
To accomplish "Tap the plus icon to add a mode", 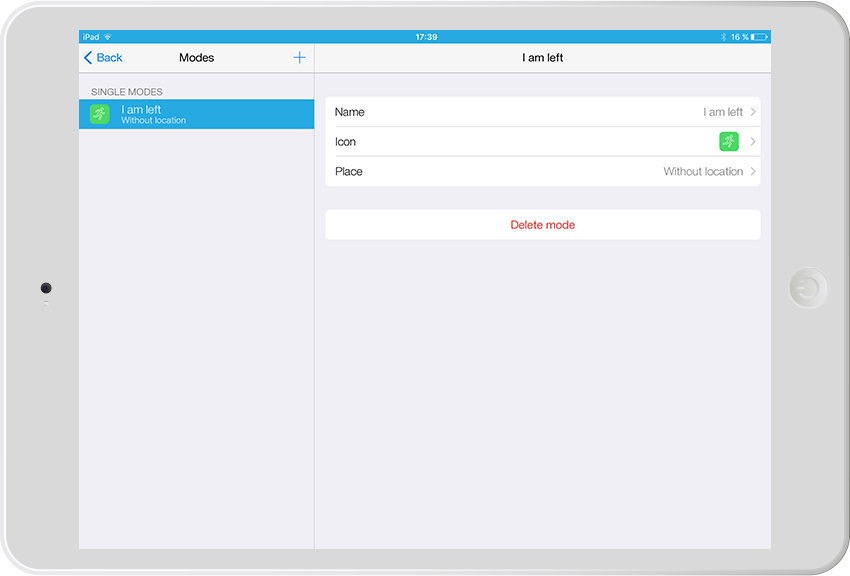I will coord(299,58).
